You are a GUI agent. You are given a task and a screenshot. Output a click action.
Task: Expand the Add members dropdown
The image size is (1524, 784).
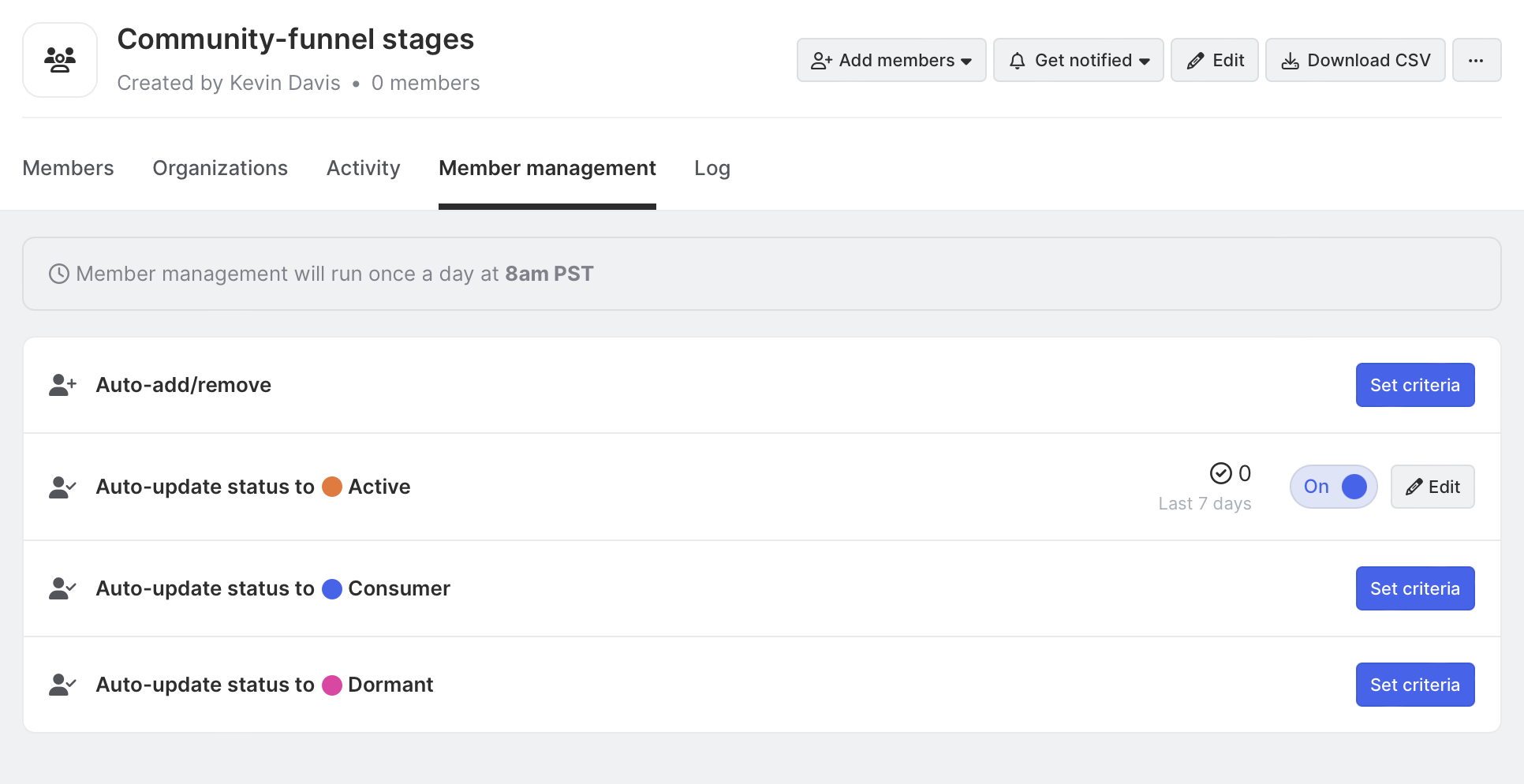click(x=891, y=60)
